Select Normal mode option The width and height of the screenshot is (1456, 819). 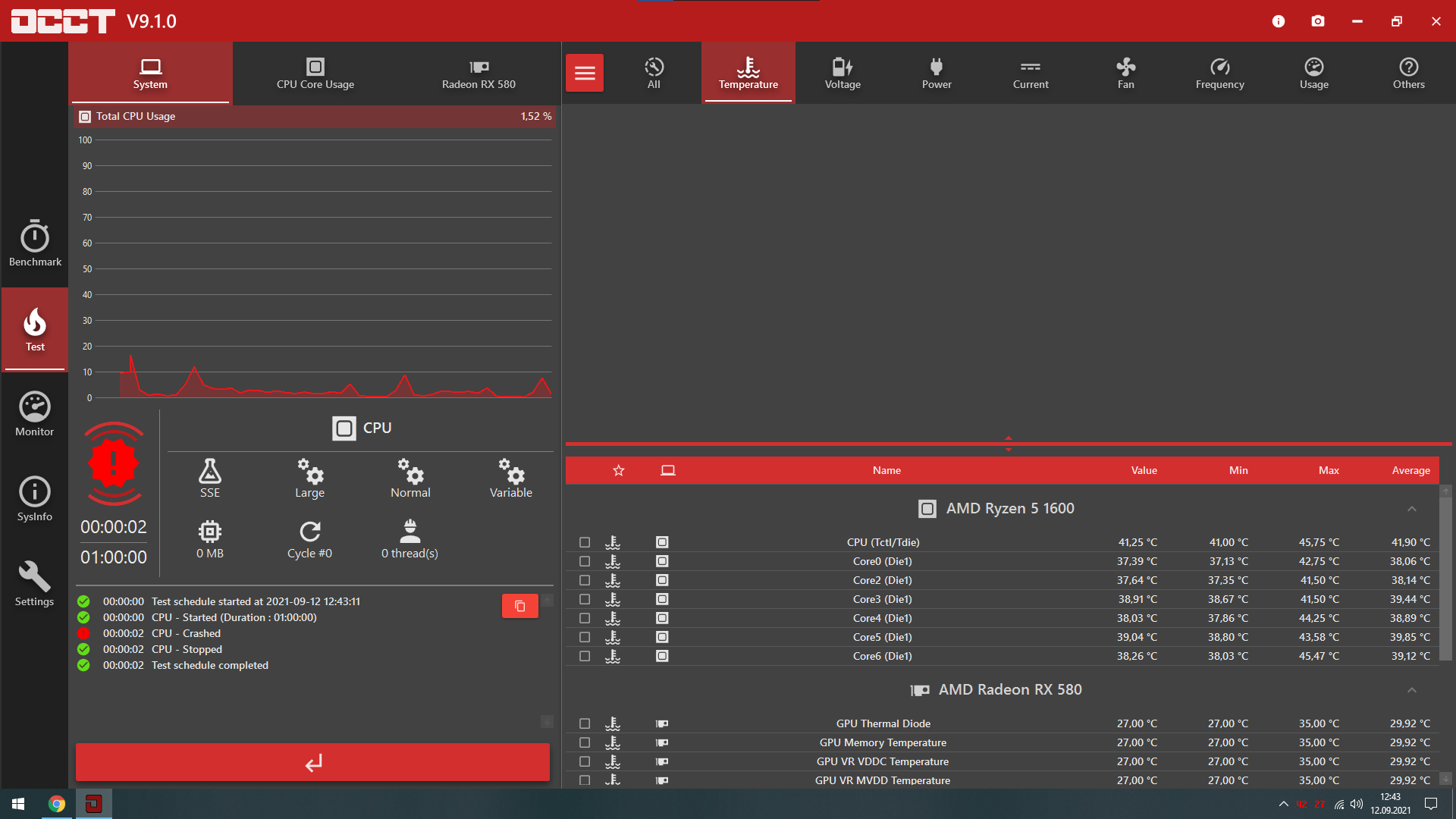[x=410, y=478]
